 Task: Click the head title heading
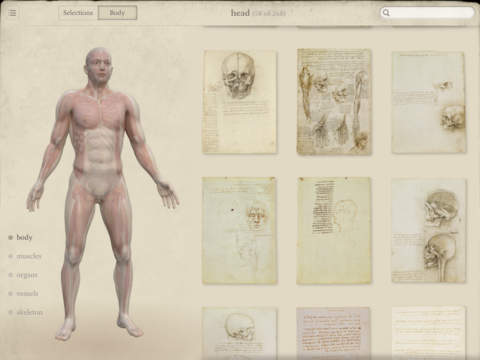240,13
